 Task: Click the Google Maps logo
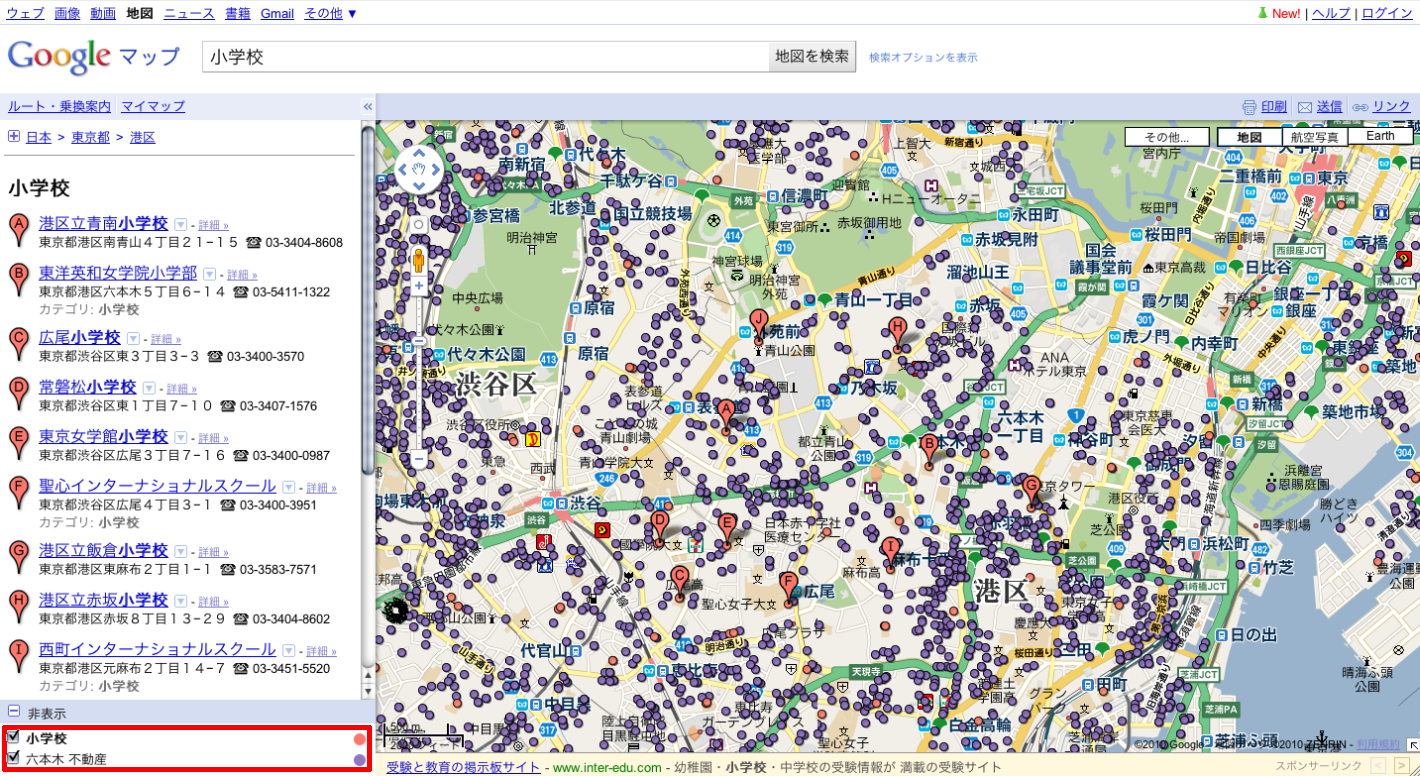point(94,56)
